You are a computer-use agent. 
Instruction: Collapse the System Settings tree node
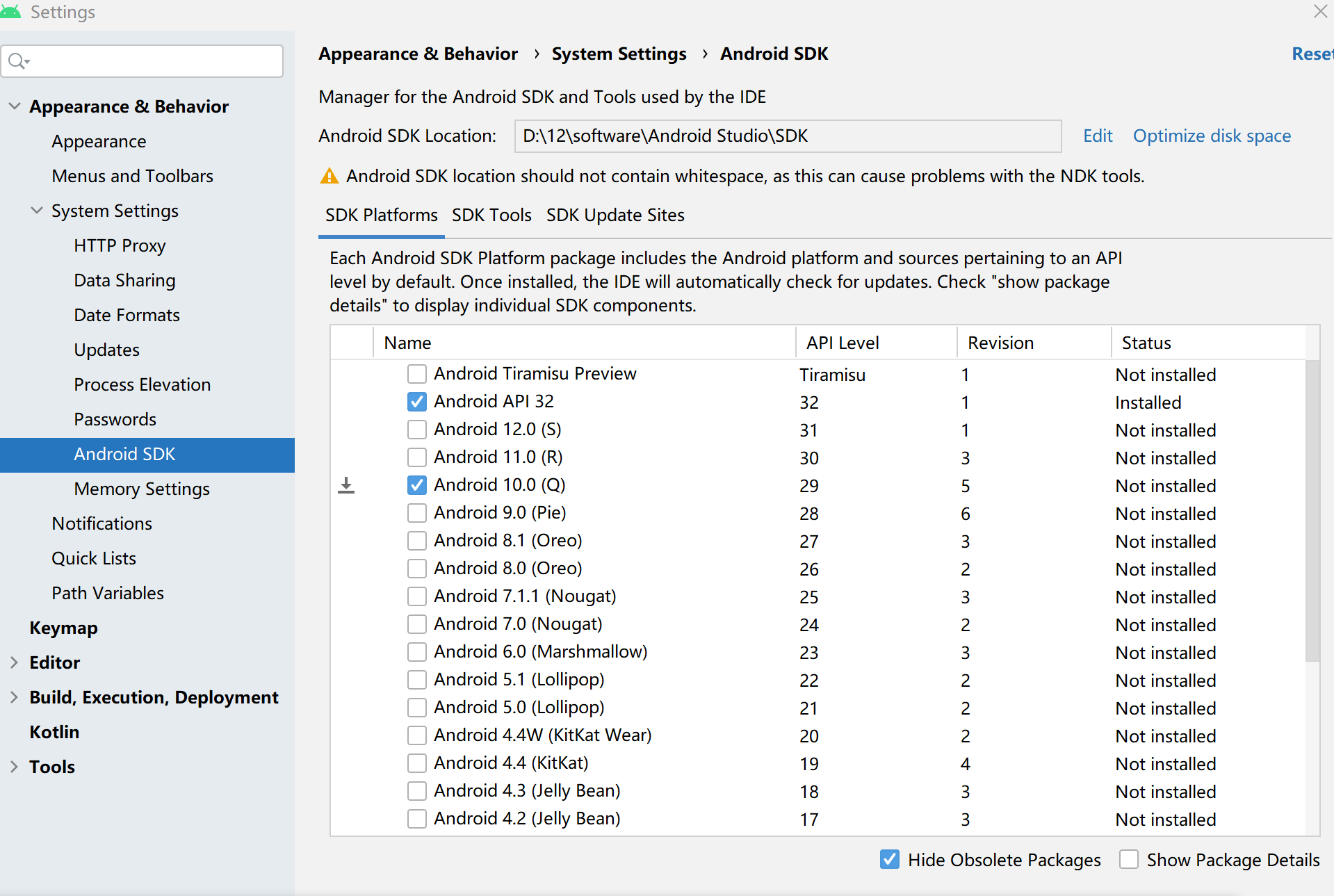[x=37, y=211]
